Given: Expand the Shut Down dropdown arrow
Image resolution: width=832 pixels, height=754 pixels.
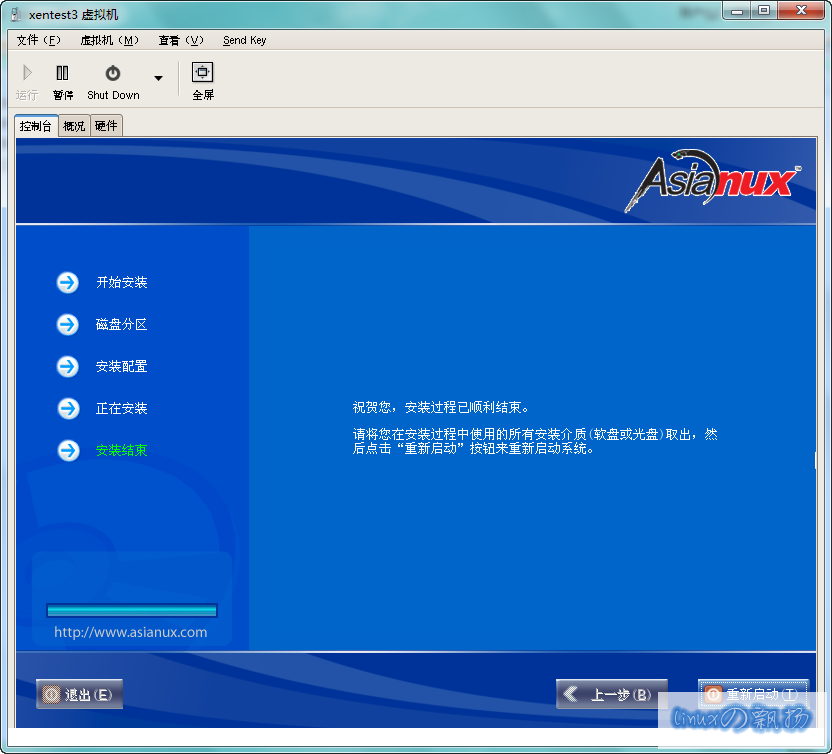Looking at the screenshot, I should tap(158, 78).
